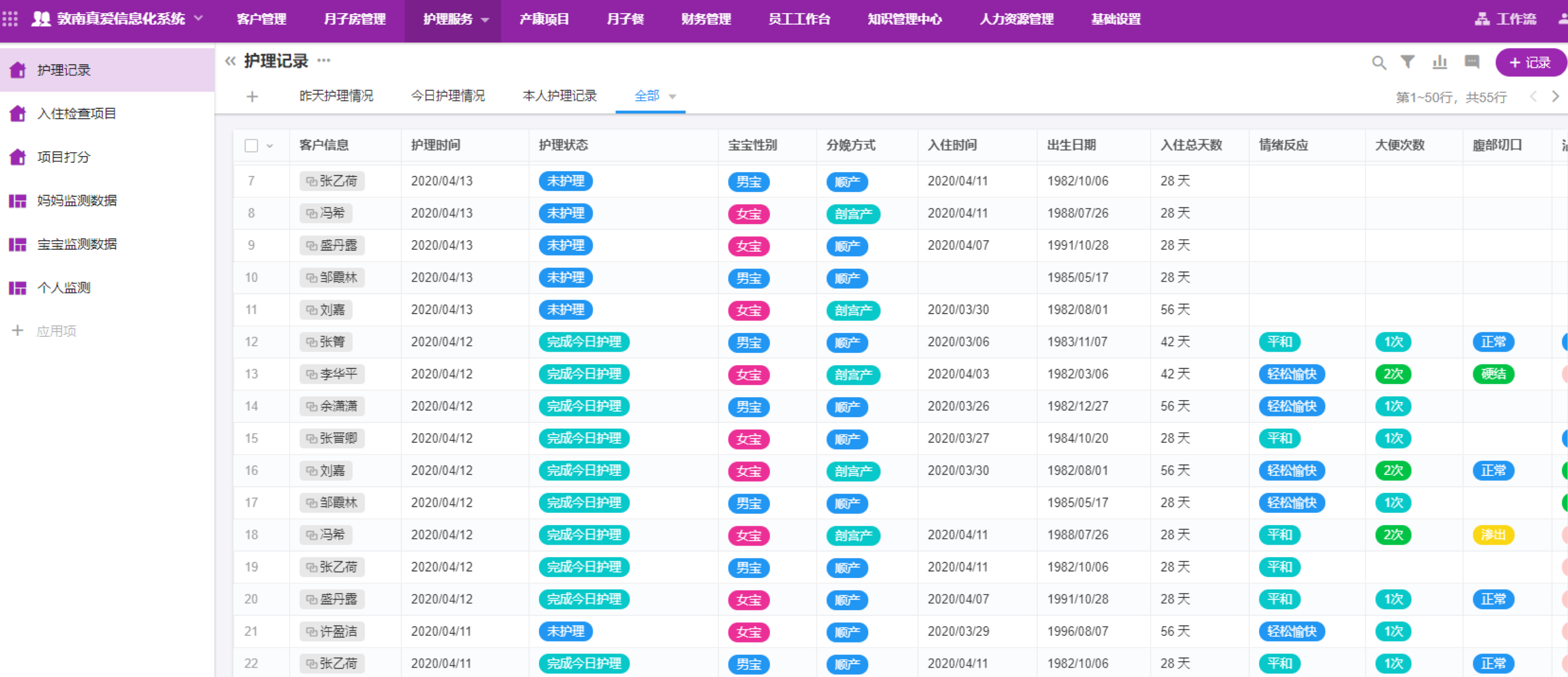1568x677 pixels.
Task: Click the 妈妈监测数据 dashboard icon
Action: (x=17, y=201)
